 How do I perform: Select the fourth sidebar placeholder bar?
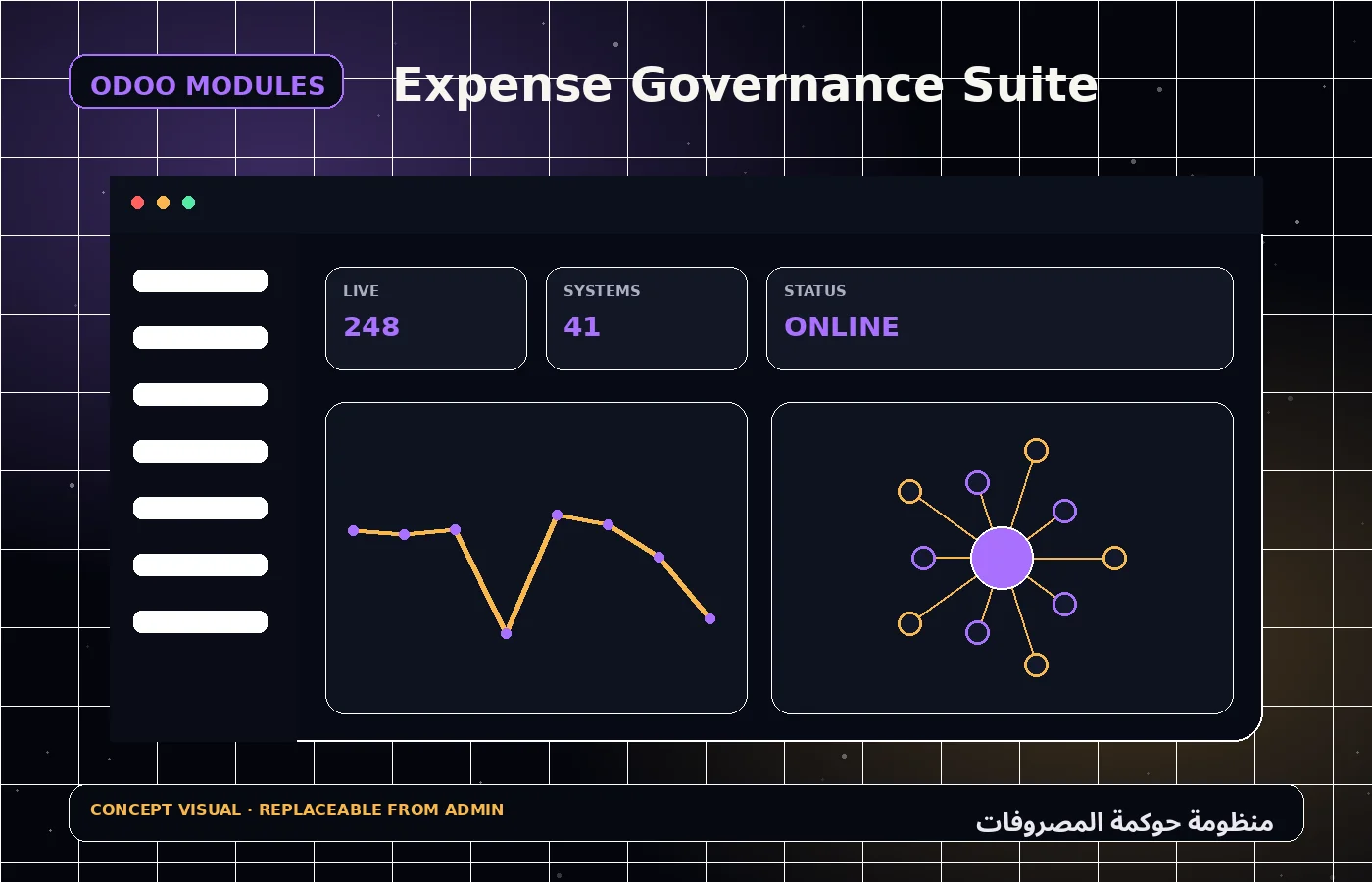coord(200,452)
